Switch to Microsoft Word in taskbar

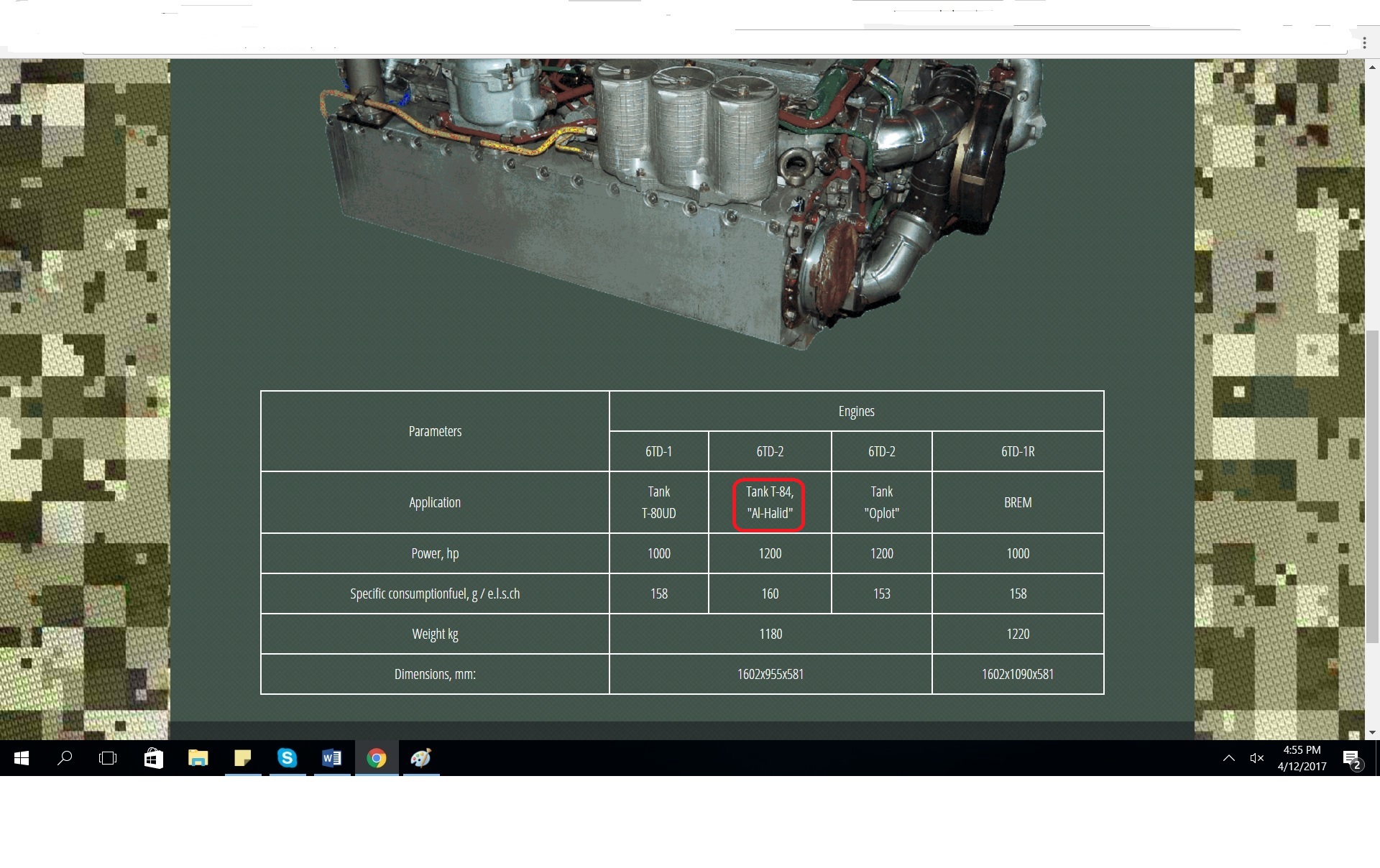coord(332,758)
